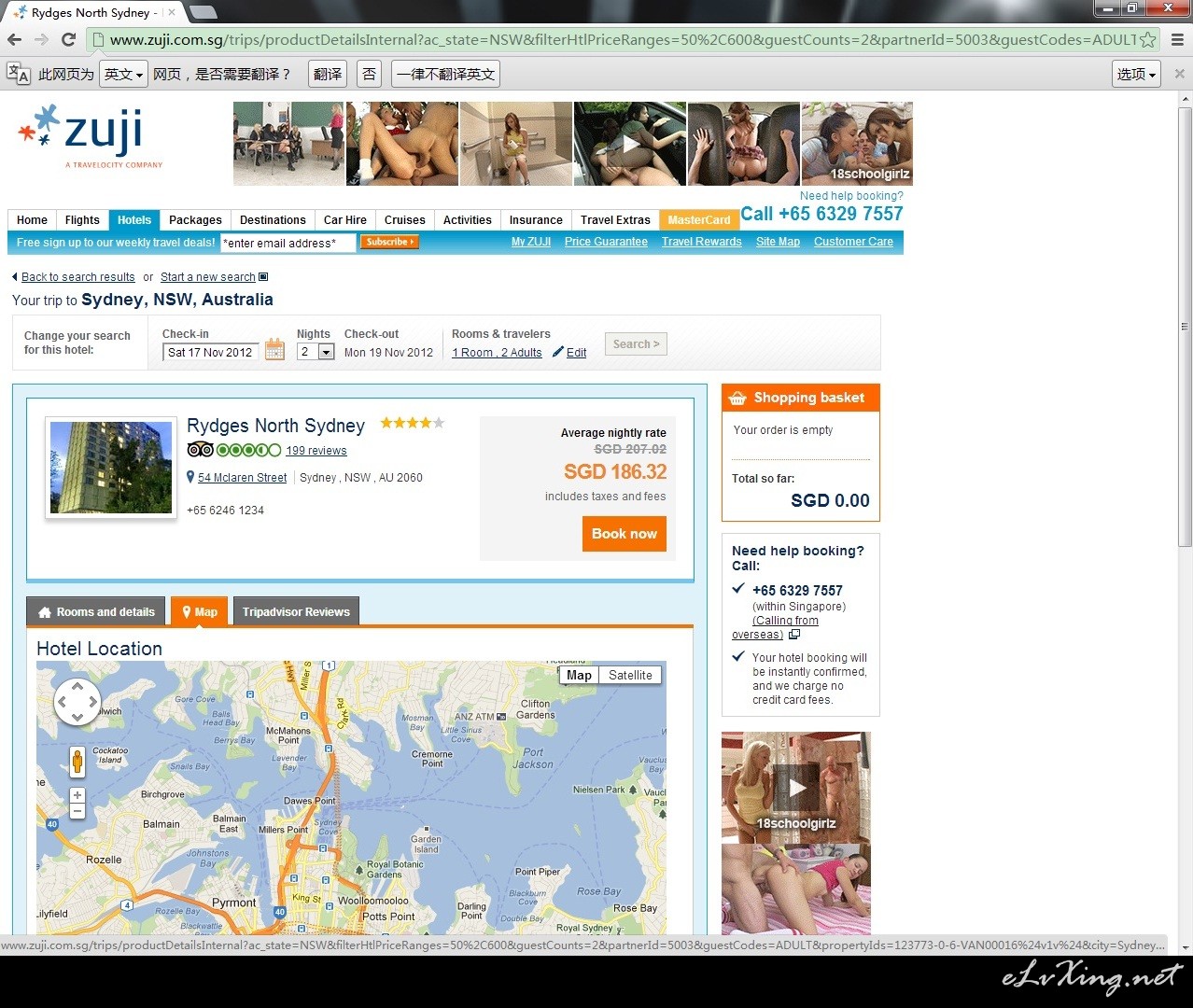
Task: Open the language dropdown 英文
Action: (123, 74)
